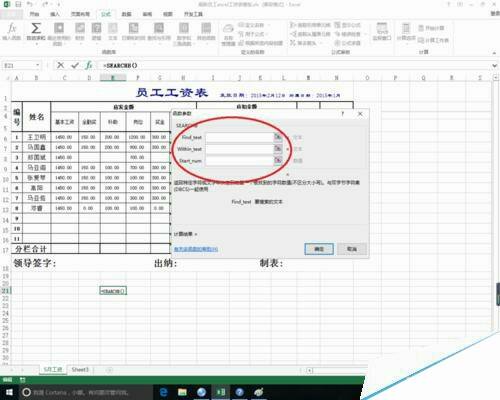500x400 pixels.
Task: Open the Name Manager icon
Action: click(228, 29)
